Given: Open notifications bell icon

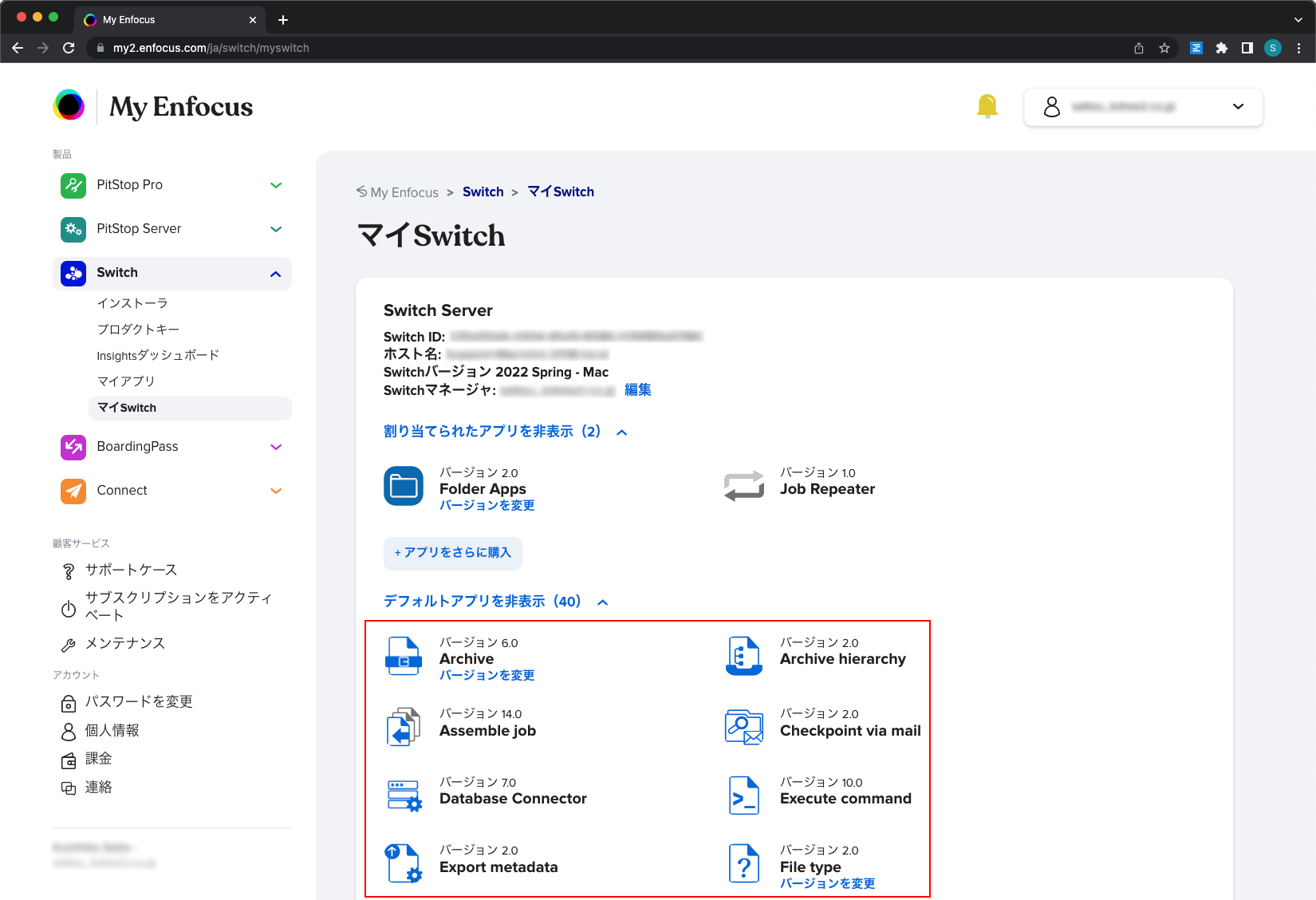Looking at the screenshot, I should click(987, 106).
